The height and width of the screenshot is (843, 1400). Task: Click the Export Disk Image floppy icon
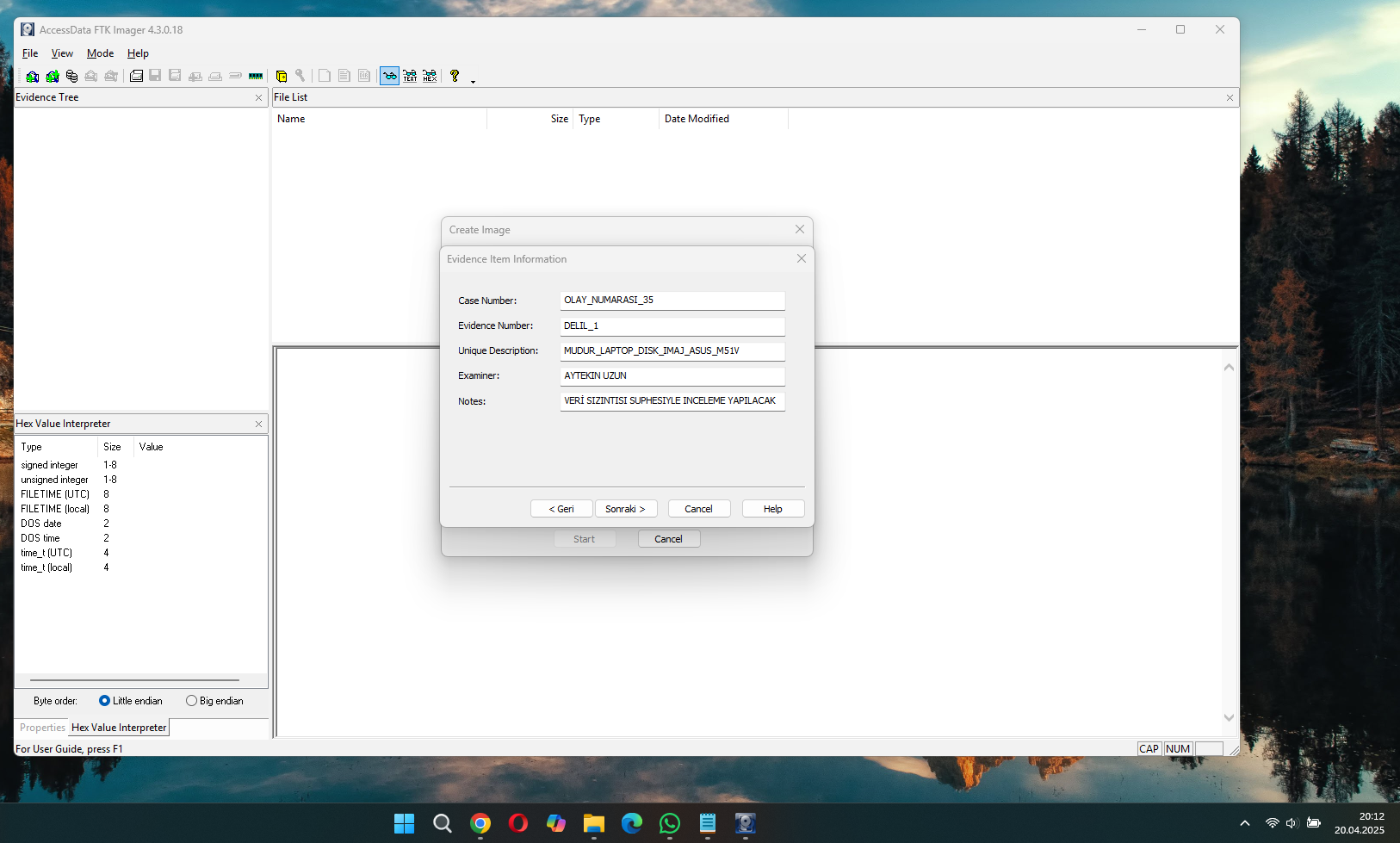(155, 76)
